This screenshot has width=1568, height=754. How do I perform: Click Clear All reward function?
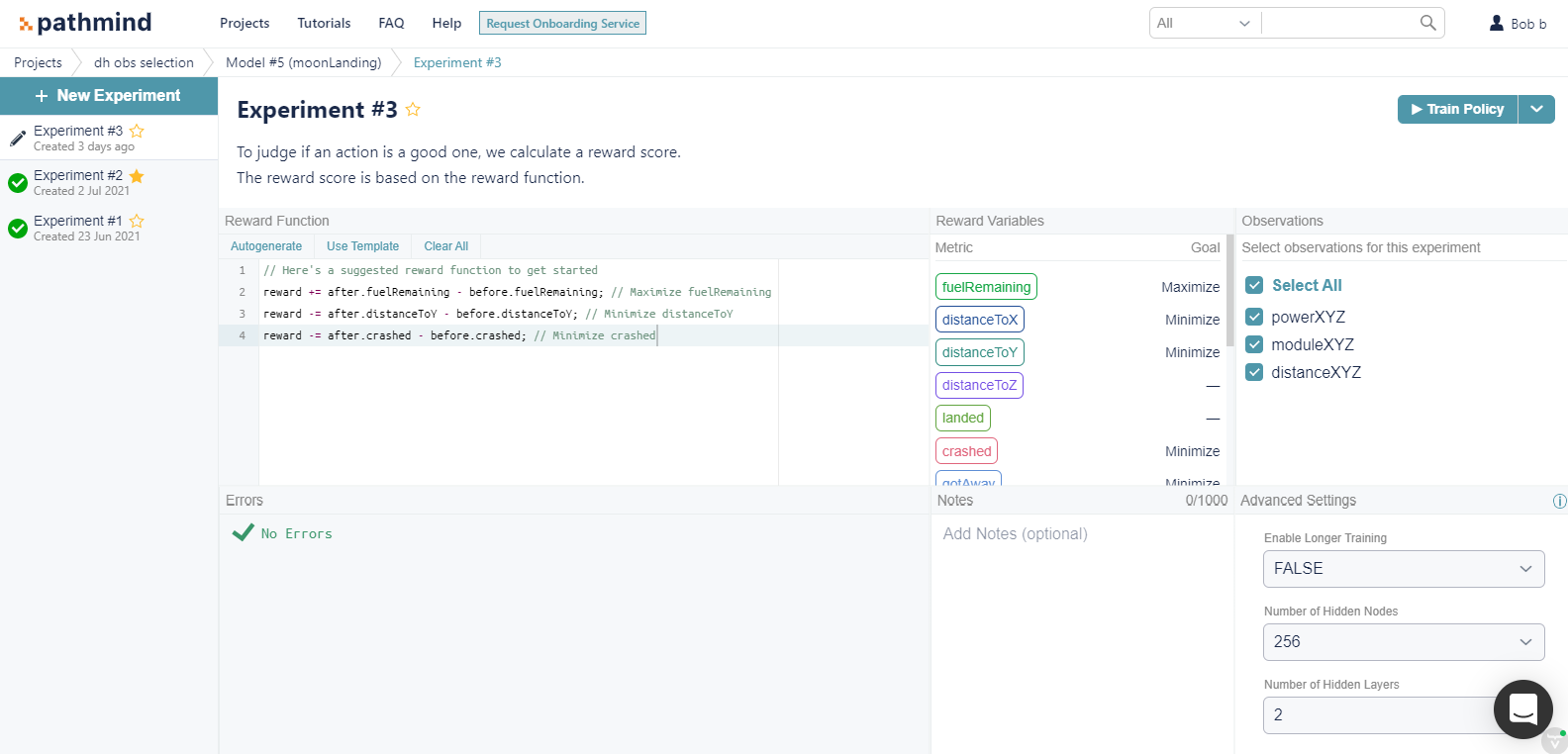coord(446,246)
